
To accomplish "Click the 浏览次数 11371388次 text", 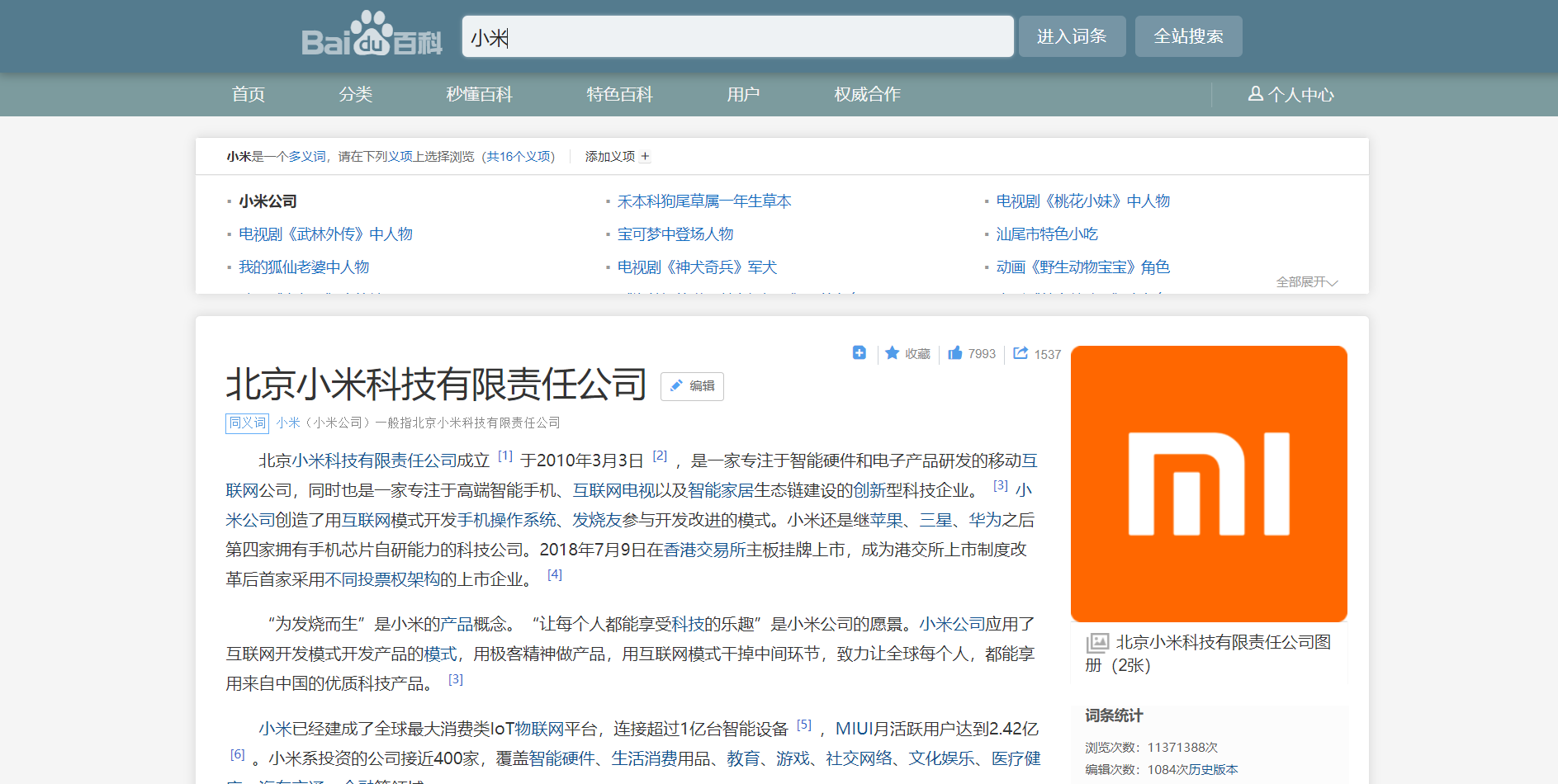I will 1151,748.
